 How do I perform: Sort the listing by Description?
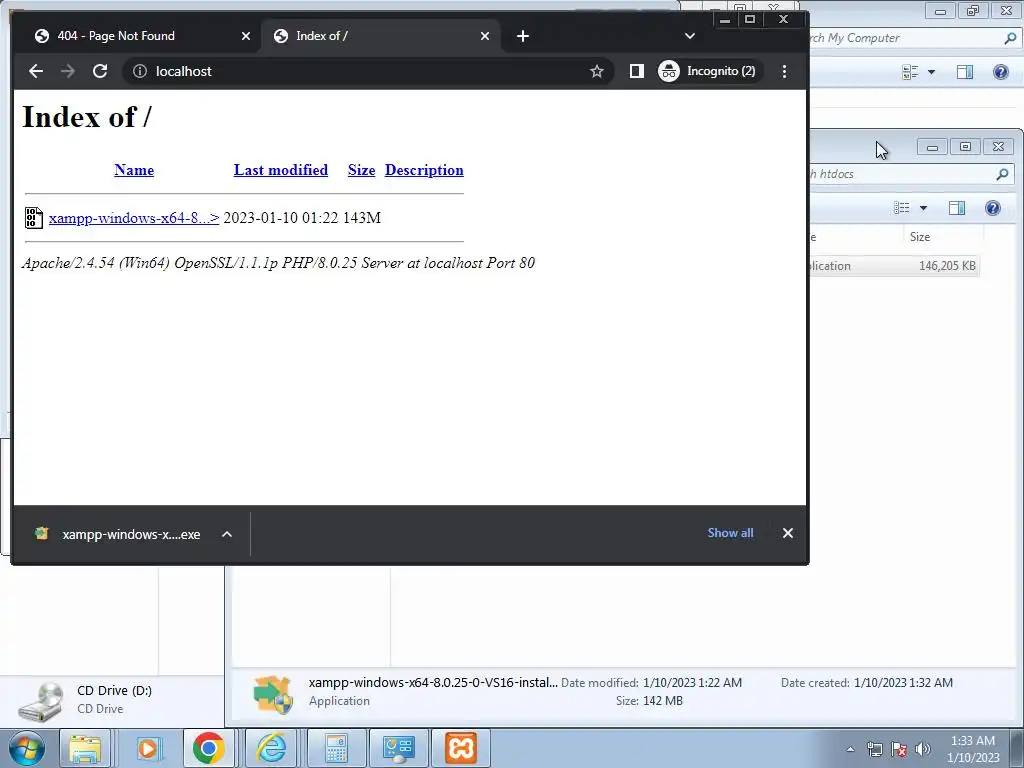click(x=424, y=170)
